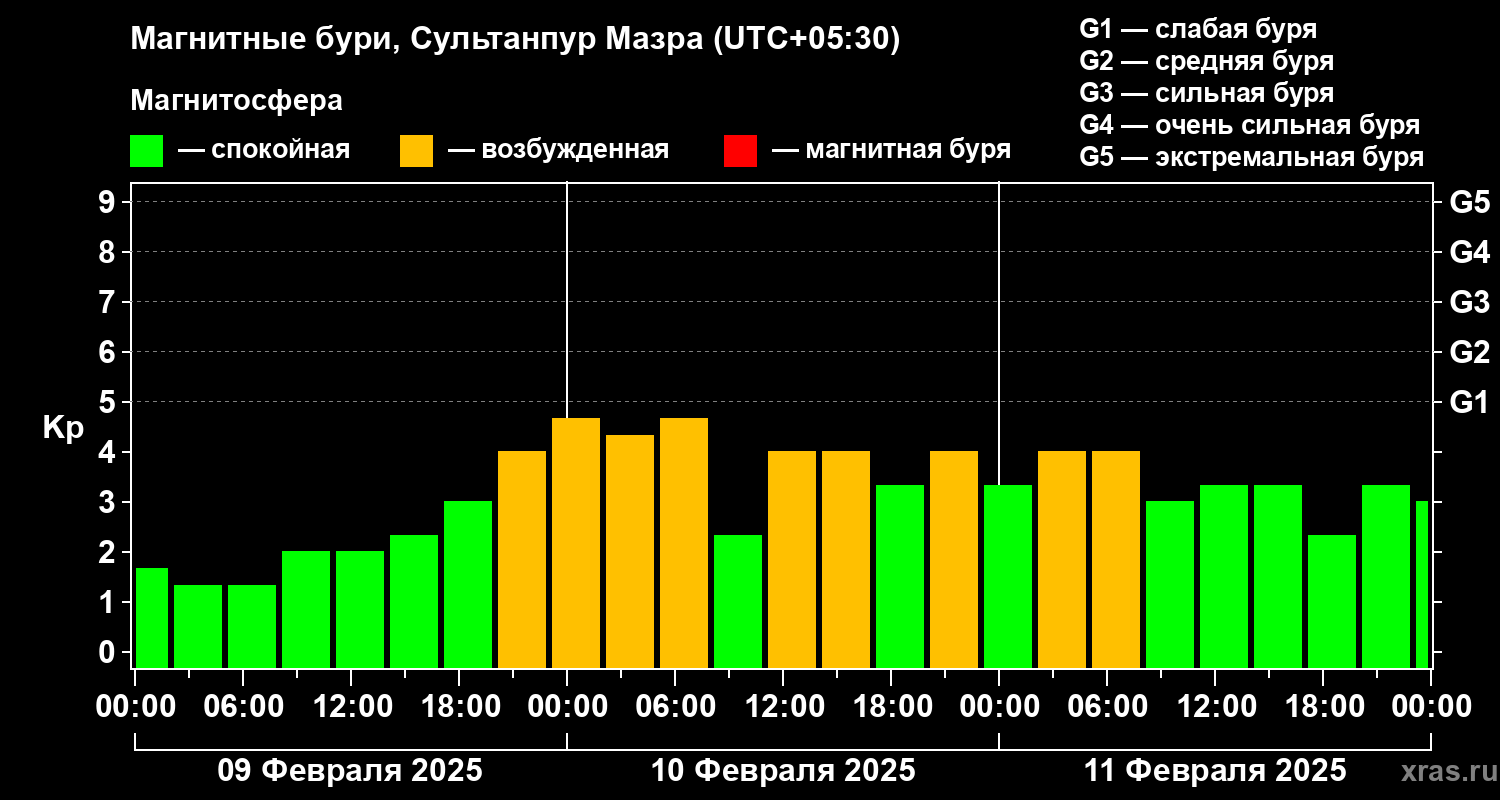Select the narrow first green bar at 09 Февраля 00:00
Image resolution: width=1500 pixels, height=800 pixels.
pos(152,618)
